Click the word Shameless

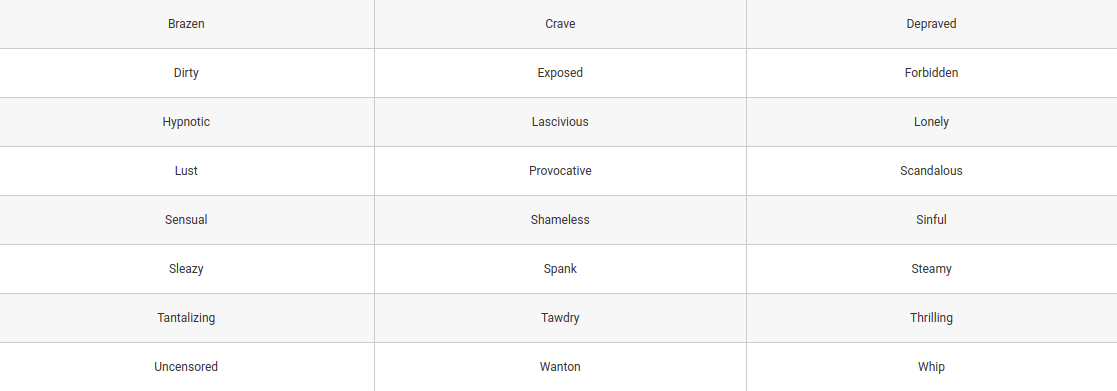point(560,220)
